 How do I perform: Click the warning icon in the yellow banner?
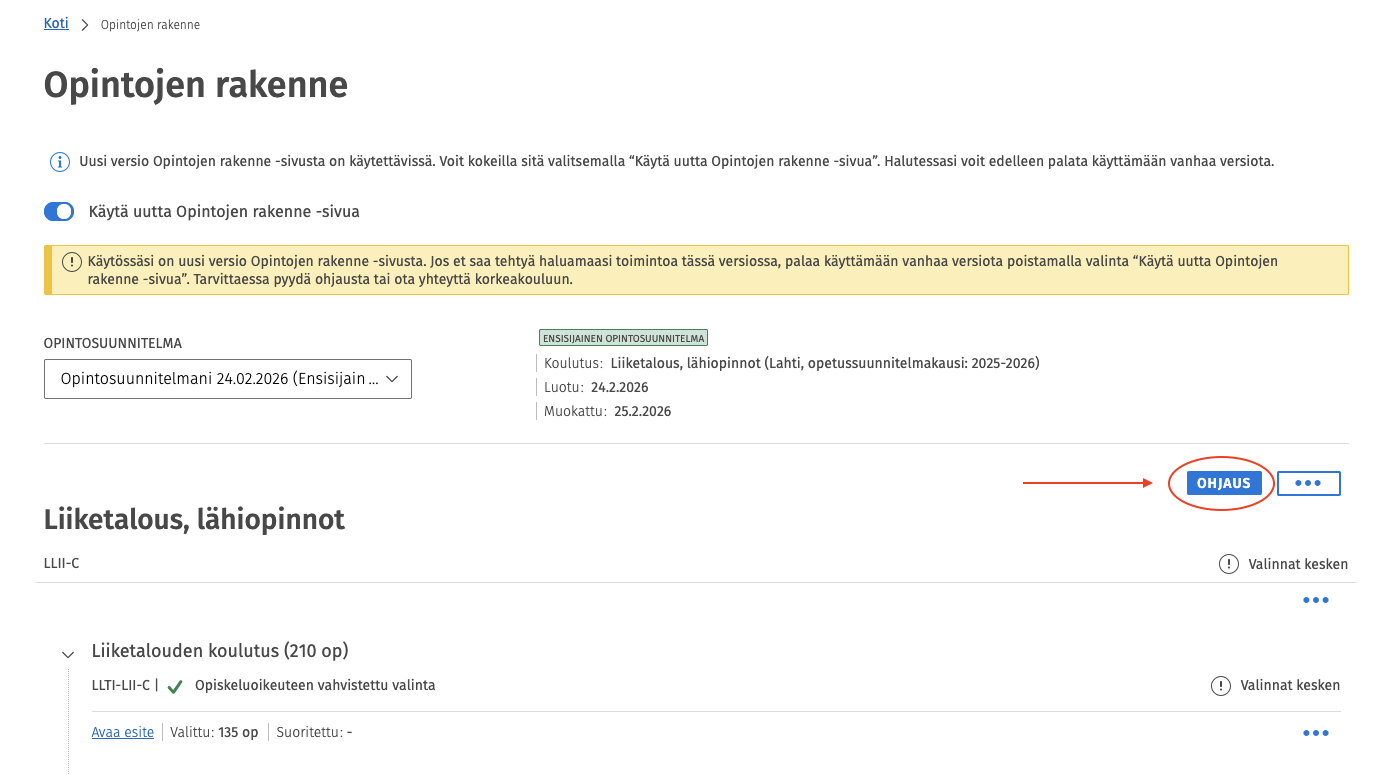pyautogui.click(x=71, y=262)
